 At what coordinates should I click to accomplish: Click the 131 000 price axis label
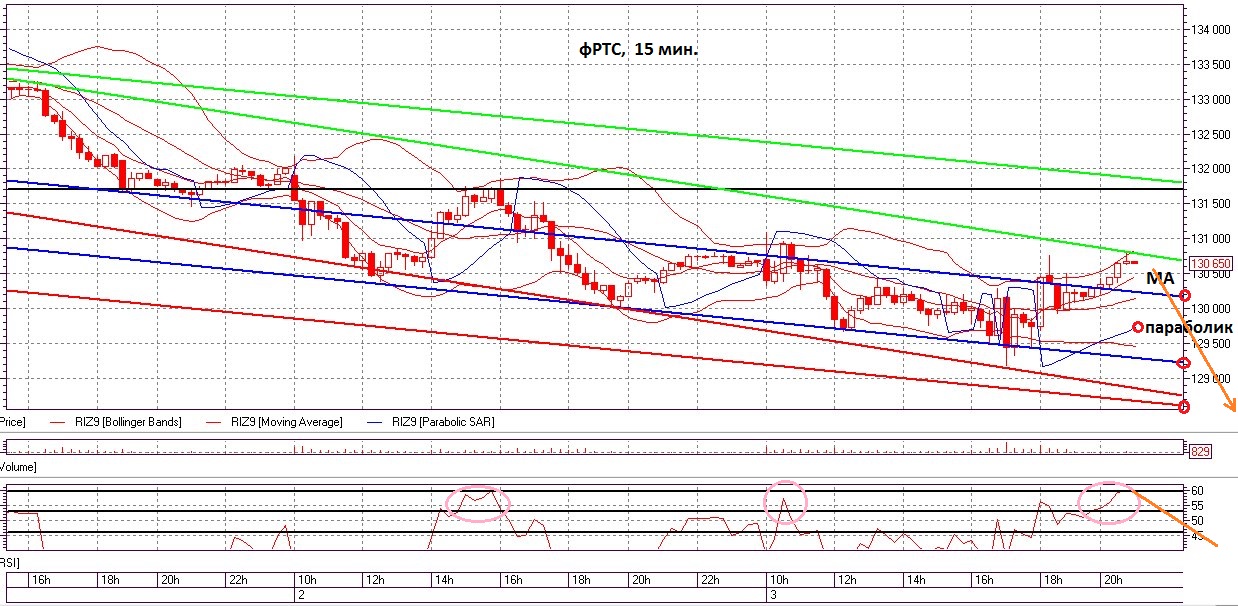(1210, 239)
